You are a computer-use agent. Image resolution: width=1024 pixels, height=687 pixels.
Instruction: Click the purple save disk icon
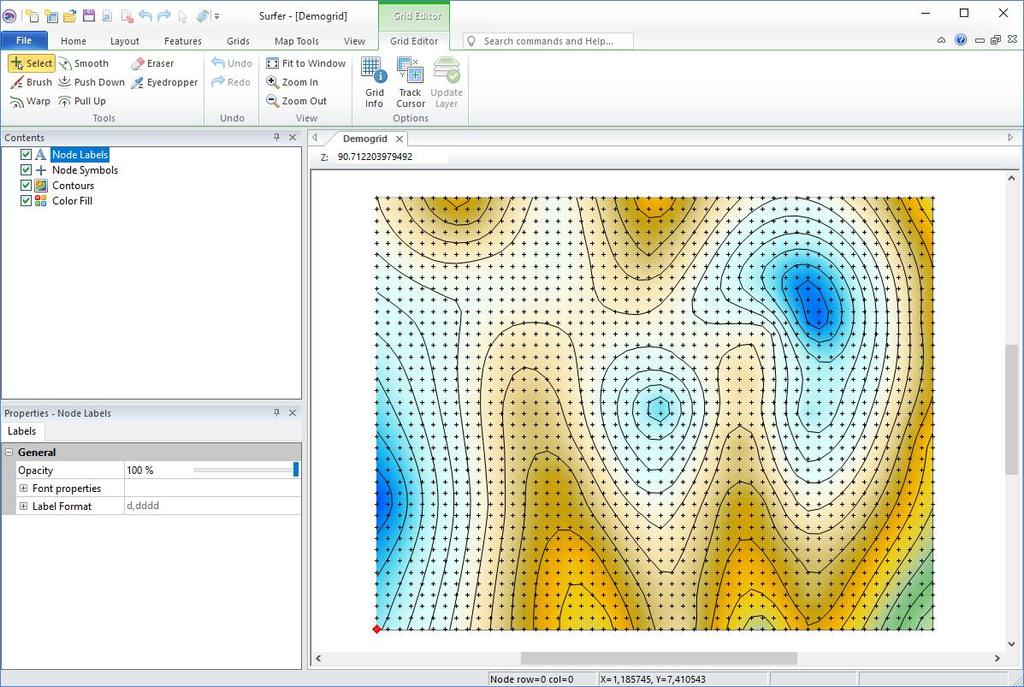tap(89, 16)
